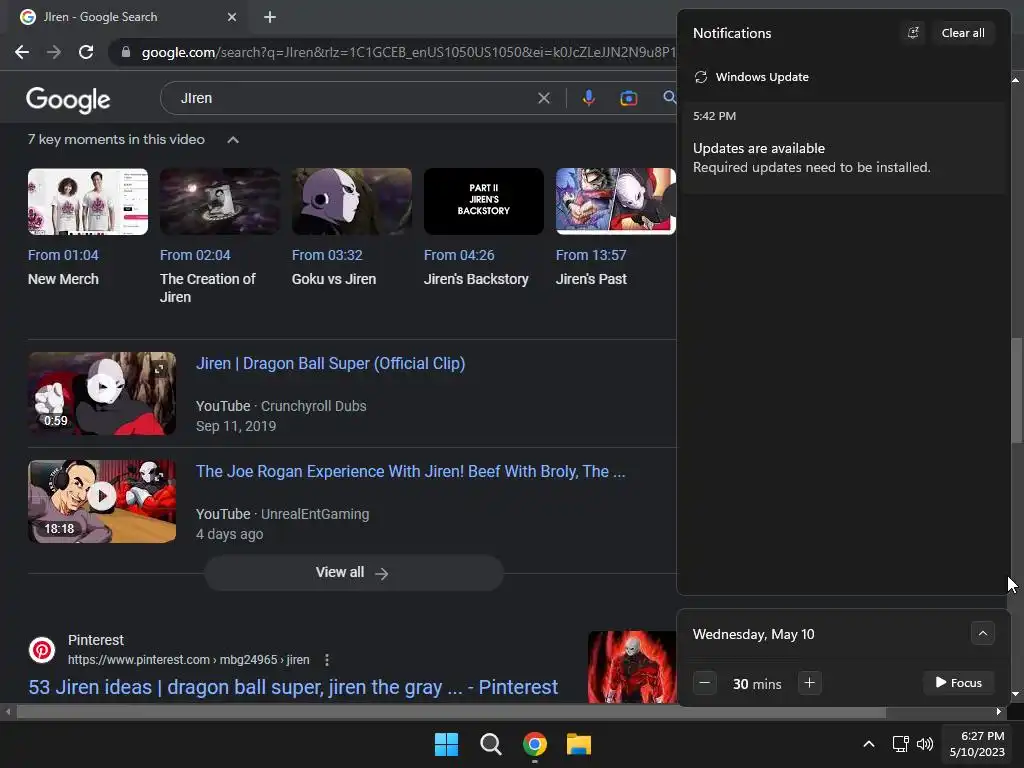
Task: Click the site lock icon in address bar
Action: pyautogui.click(x=126, y=52)
